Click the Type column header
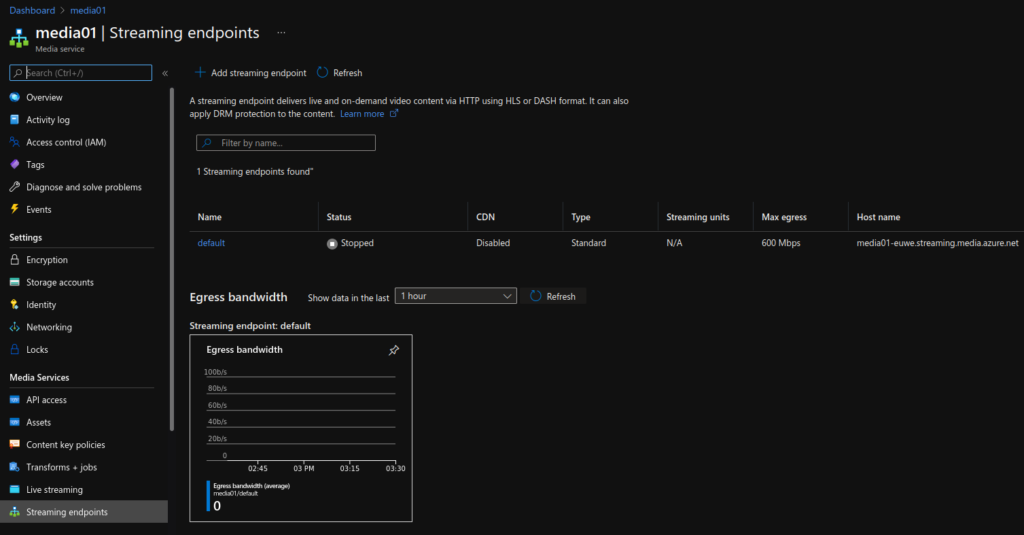1024x535 pixels. 581,217
